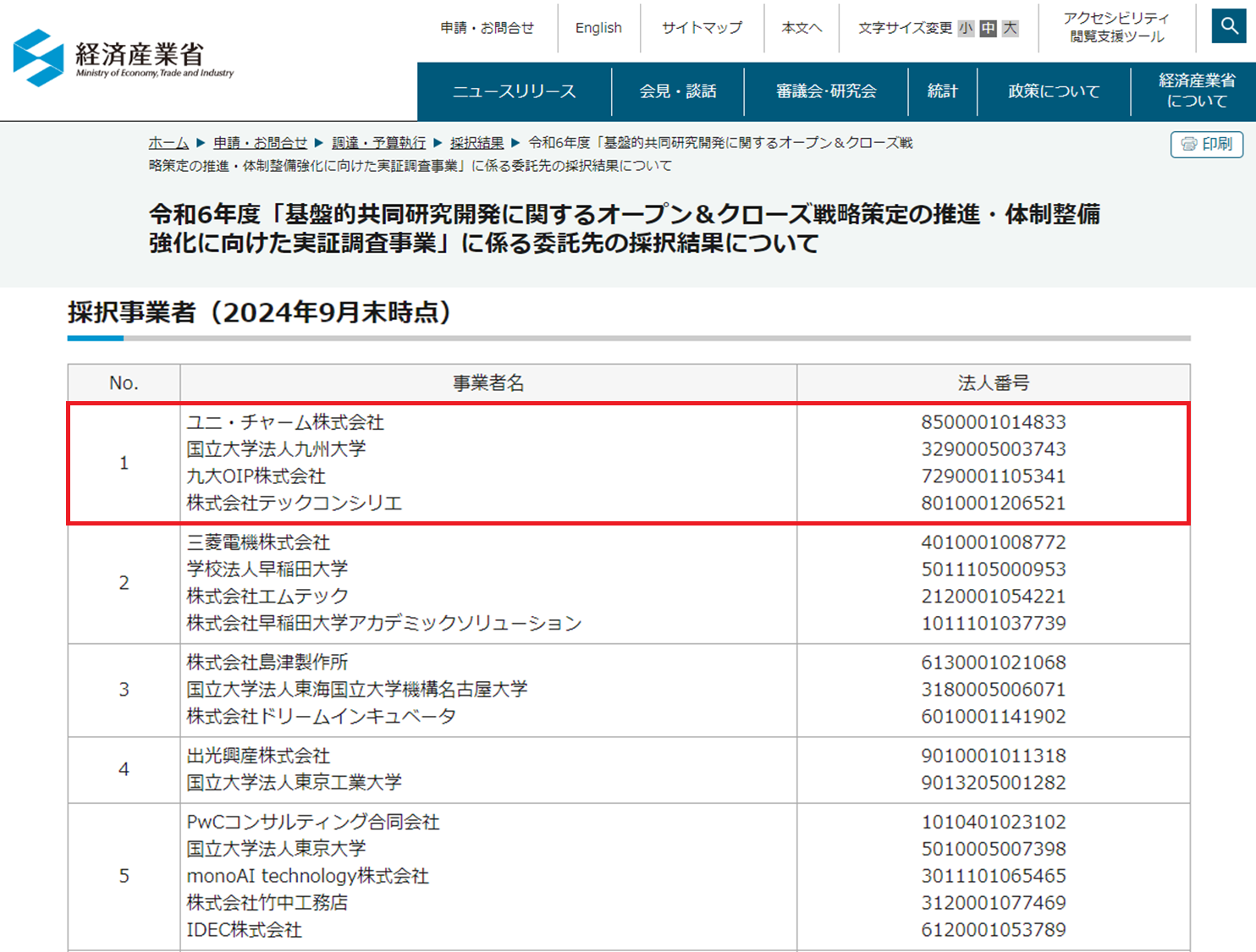Click corporate number 3120001077469
The width and height of the screenshot is (1256, 952).
pos(994,903)
